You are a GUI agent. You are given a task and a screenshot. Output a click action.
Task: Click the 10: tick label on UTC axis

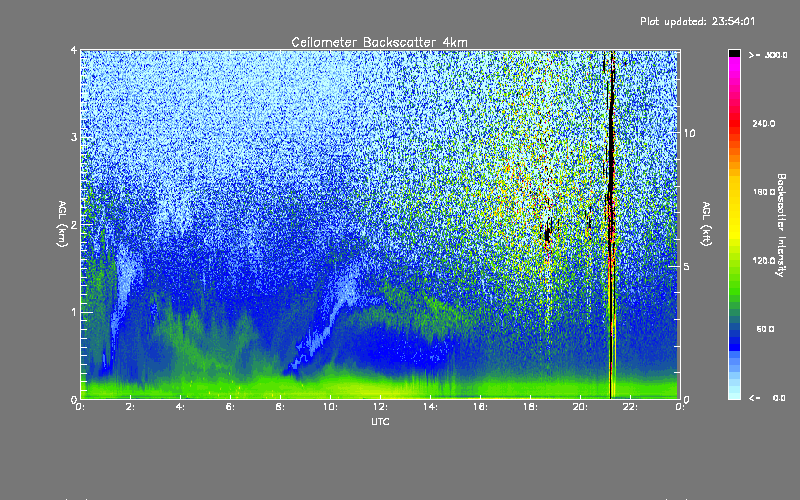pos(330,407)
